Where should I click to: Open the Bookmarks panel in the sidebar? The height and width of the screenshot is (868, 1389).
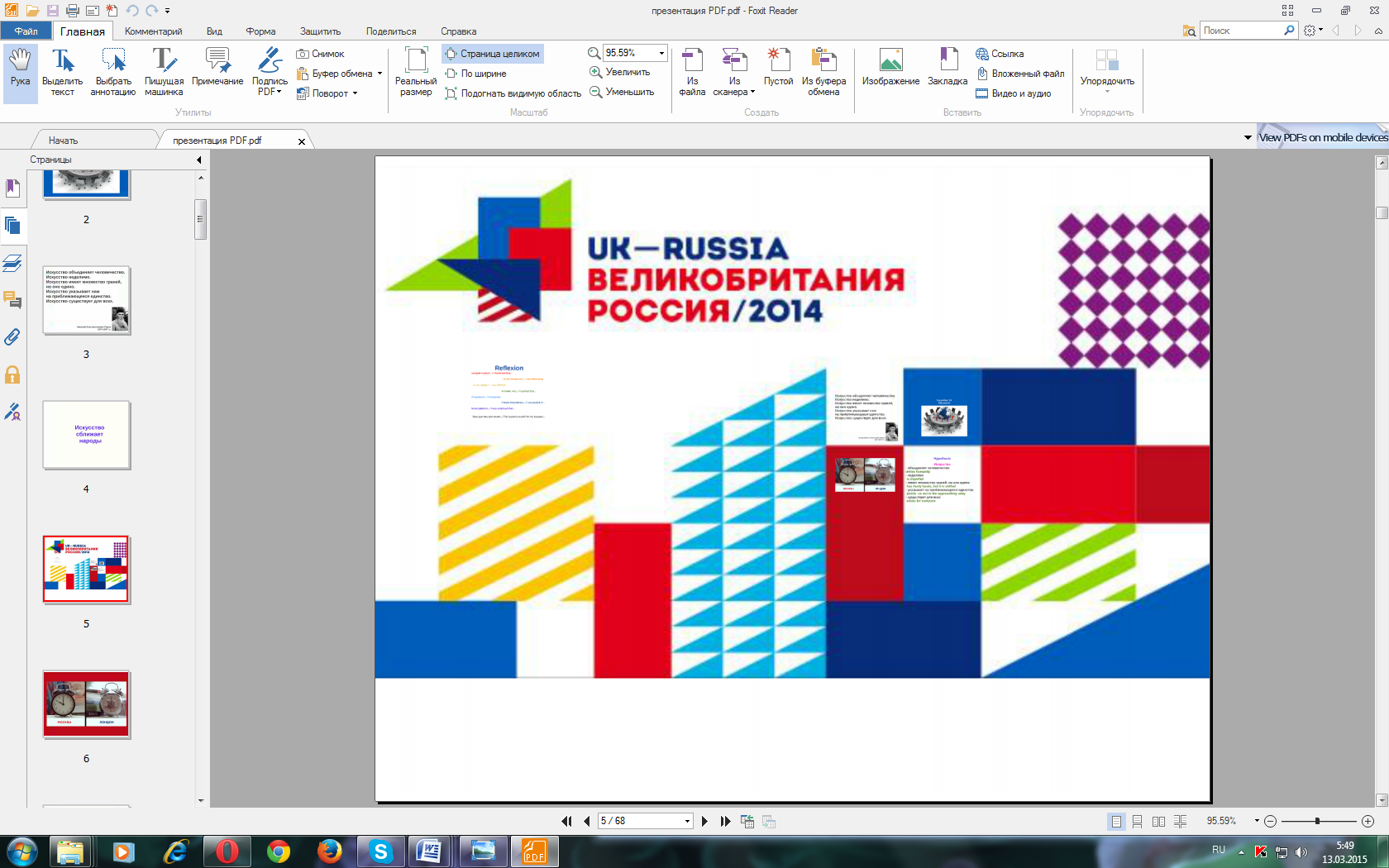click(x=12, y=188)
